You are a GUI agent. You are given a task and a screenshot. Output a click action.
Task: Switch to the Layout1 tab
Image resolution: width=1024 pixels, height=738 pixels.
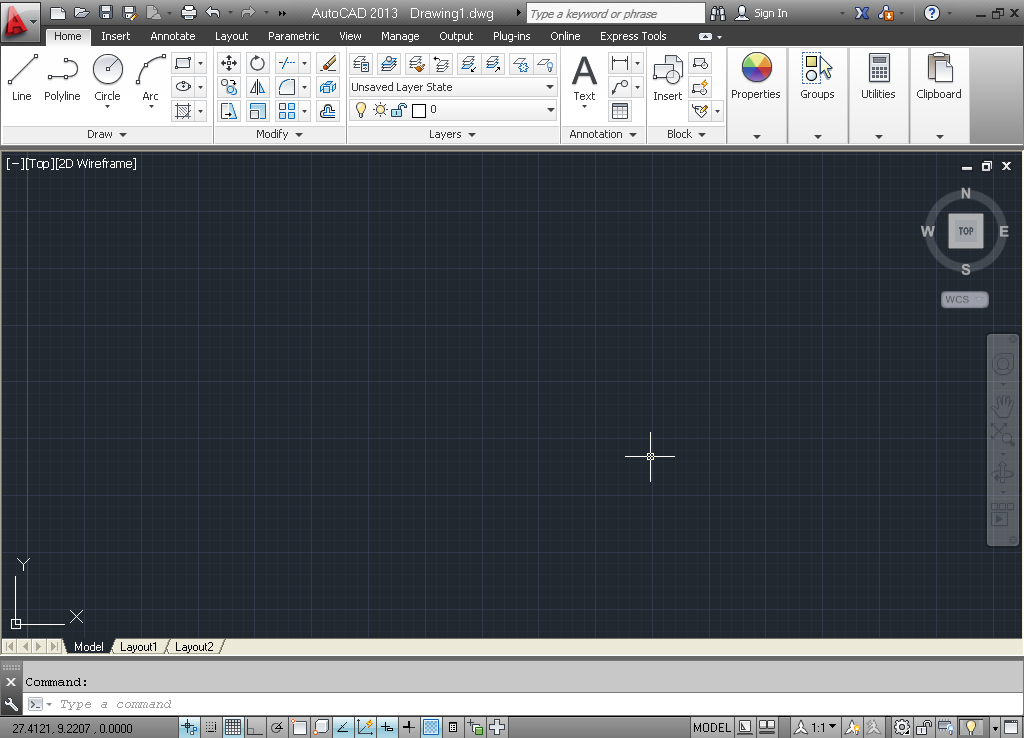[x=139, y=646]
